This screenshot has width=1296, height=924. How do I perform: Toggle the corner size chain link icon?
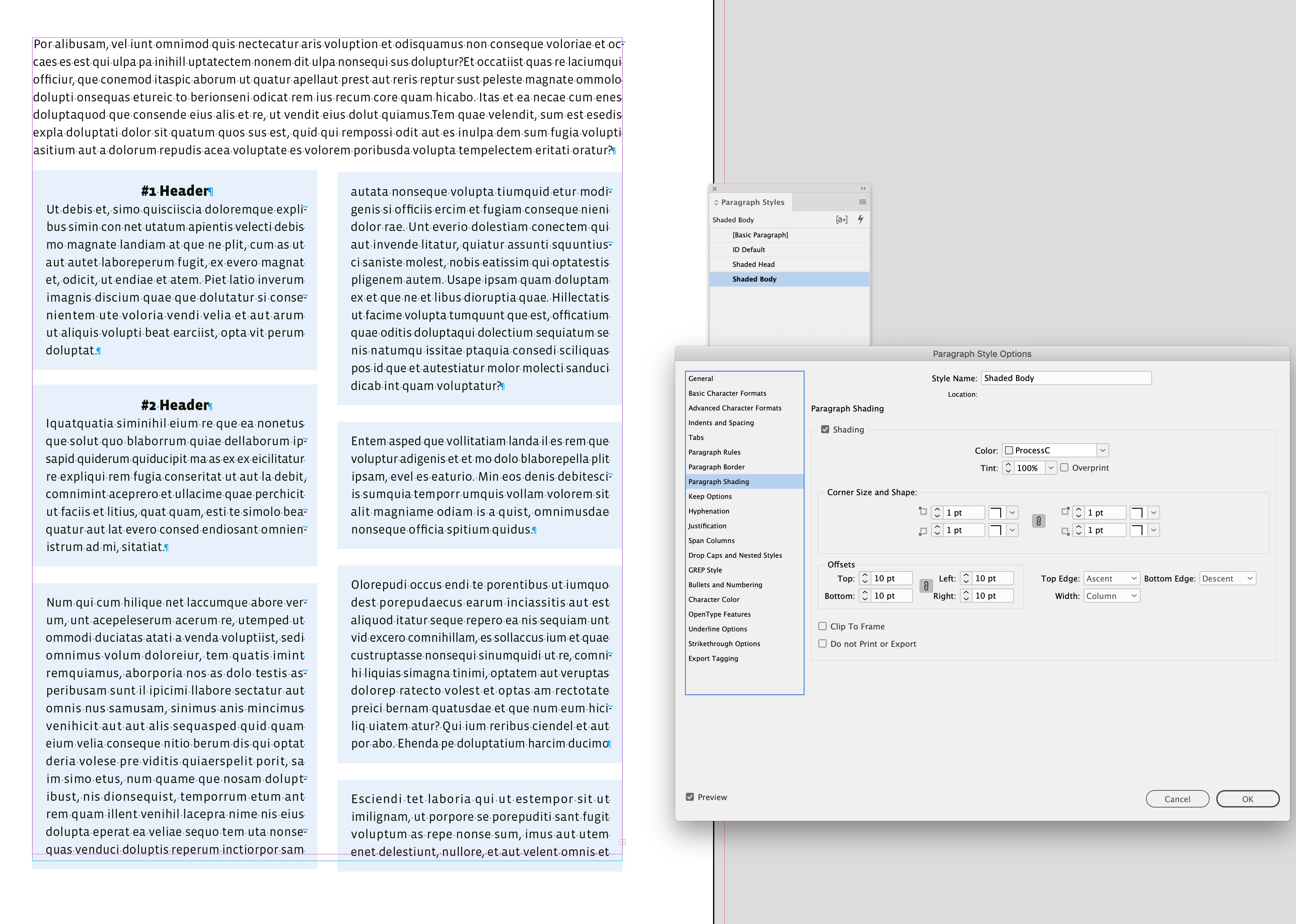coord(1038,521)
